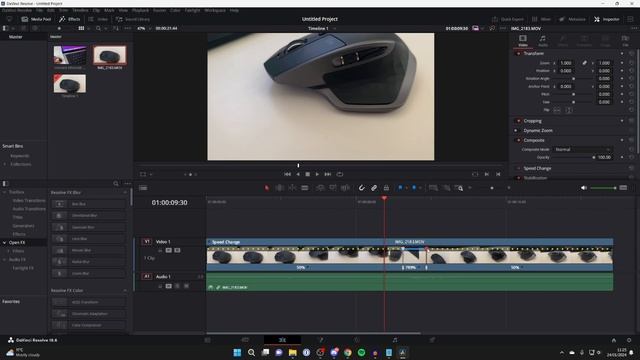
Task: Select the red Selection Mode arrow tool
Action: coord(267,188)
